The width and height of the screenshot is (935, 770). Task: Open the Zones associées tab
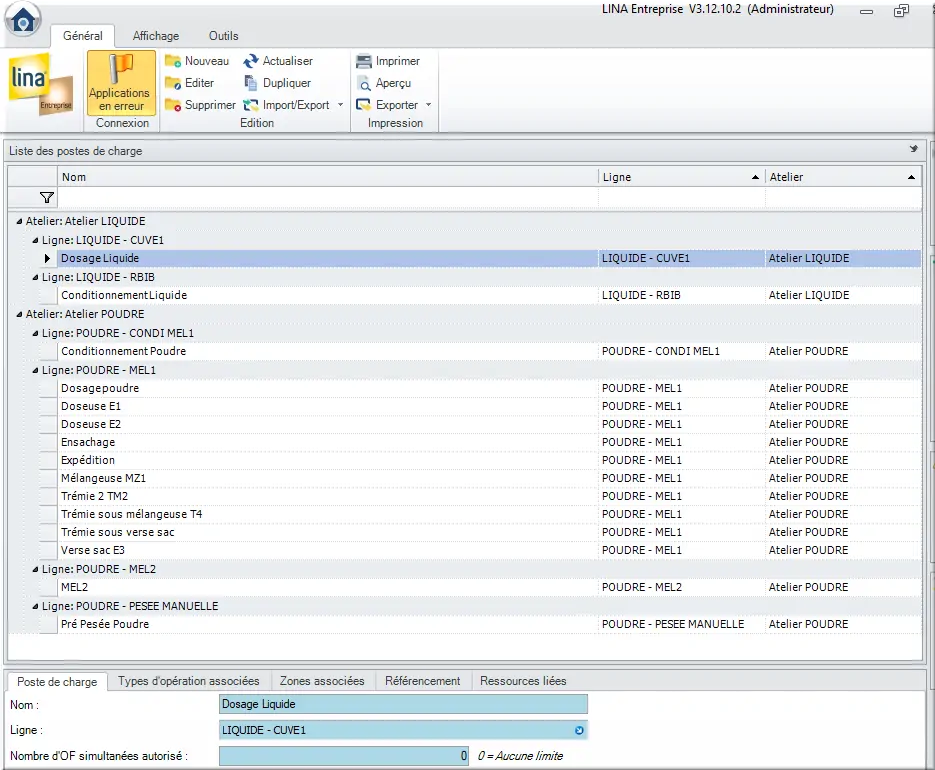[x=322, y=681]
